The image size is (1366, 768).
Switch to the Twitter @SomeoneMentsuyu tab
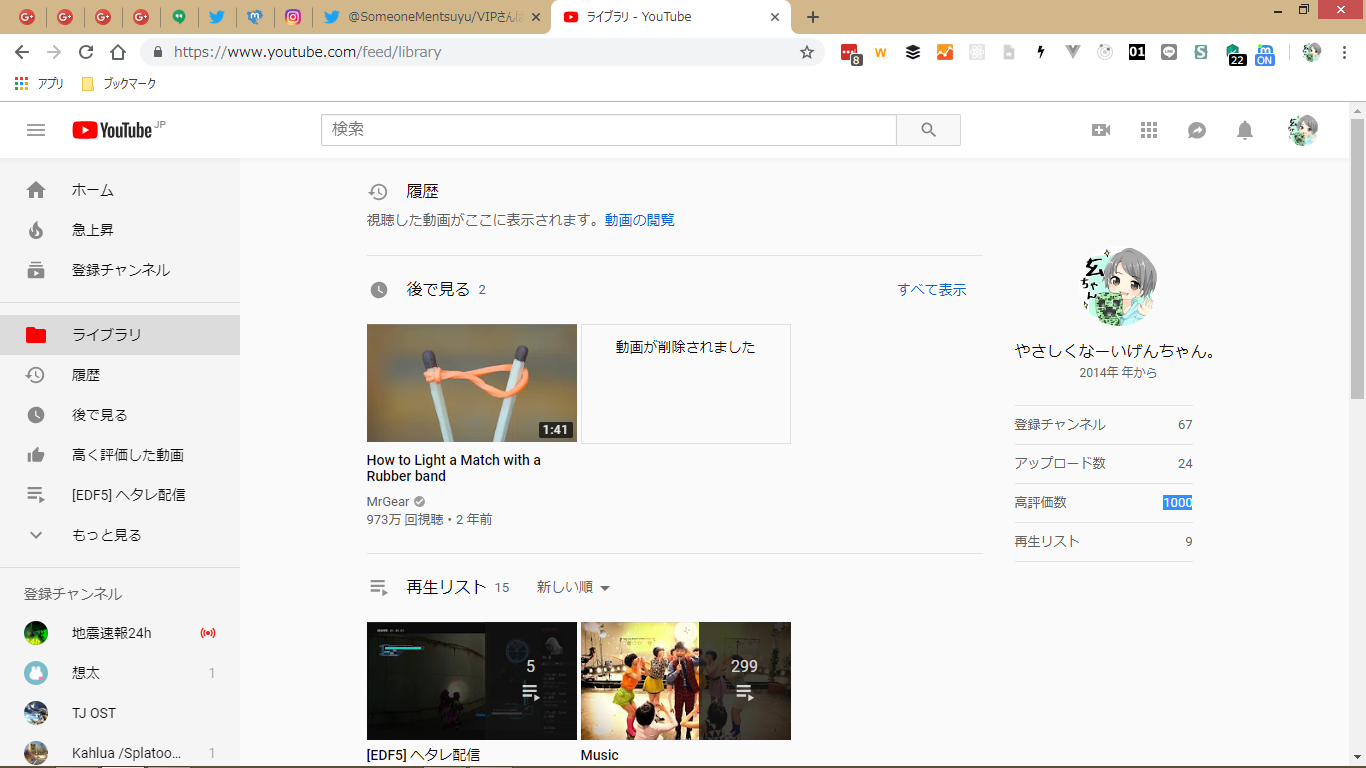pos(432,17)
